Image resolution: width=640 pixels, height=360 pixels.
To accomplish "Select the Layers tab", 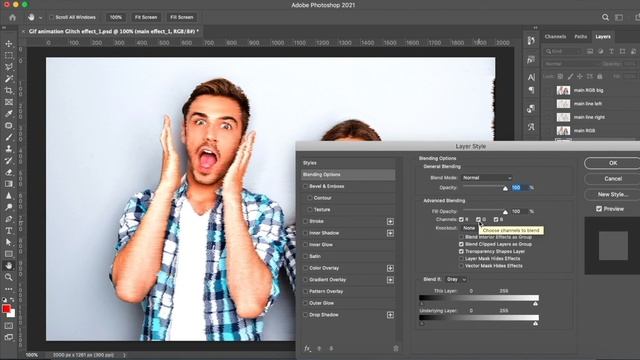I will [x=603, y=37].
